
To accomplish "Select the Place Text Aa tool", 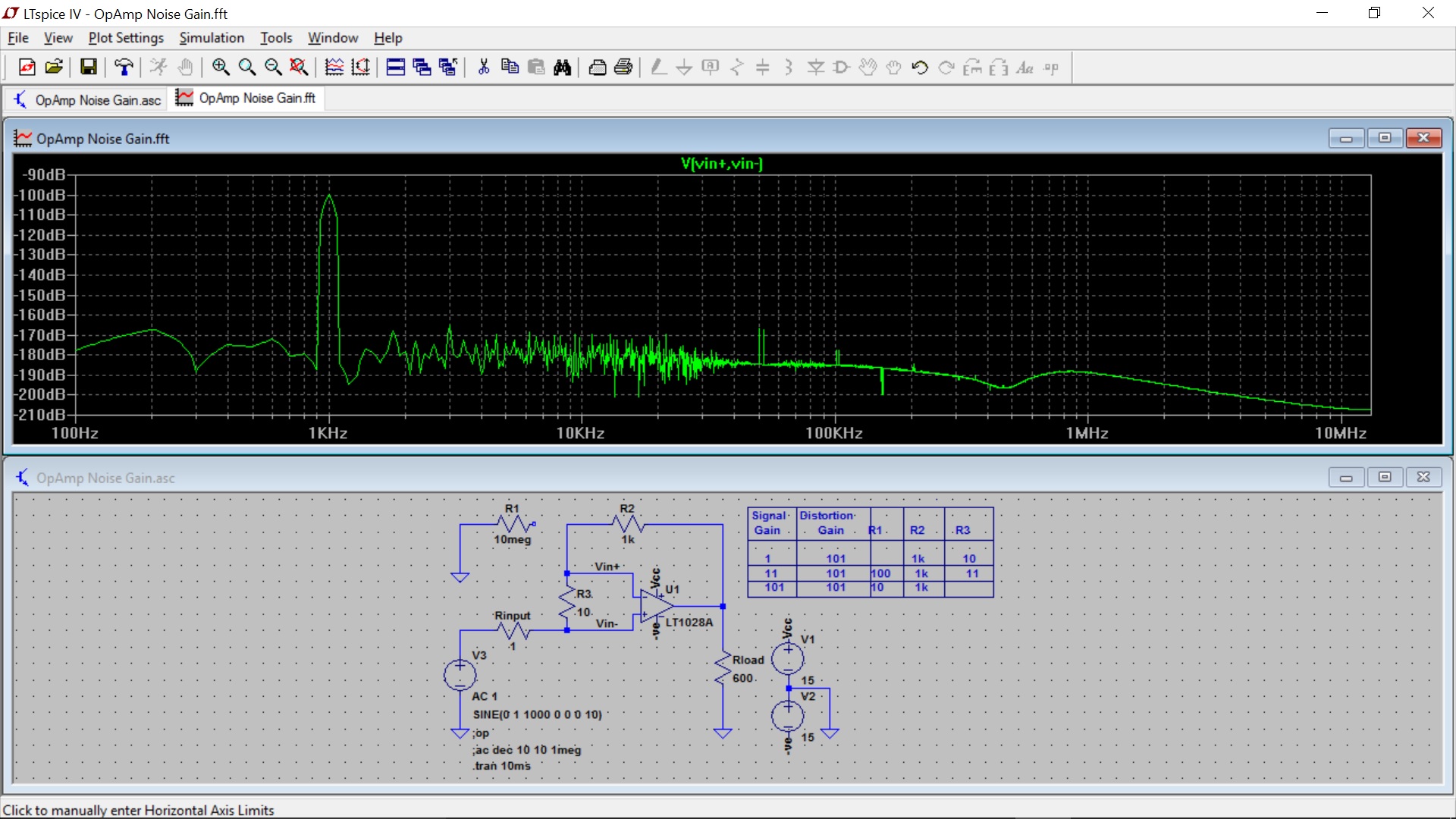I will pos(1025,67).
